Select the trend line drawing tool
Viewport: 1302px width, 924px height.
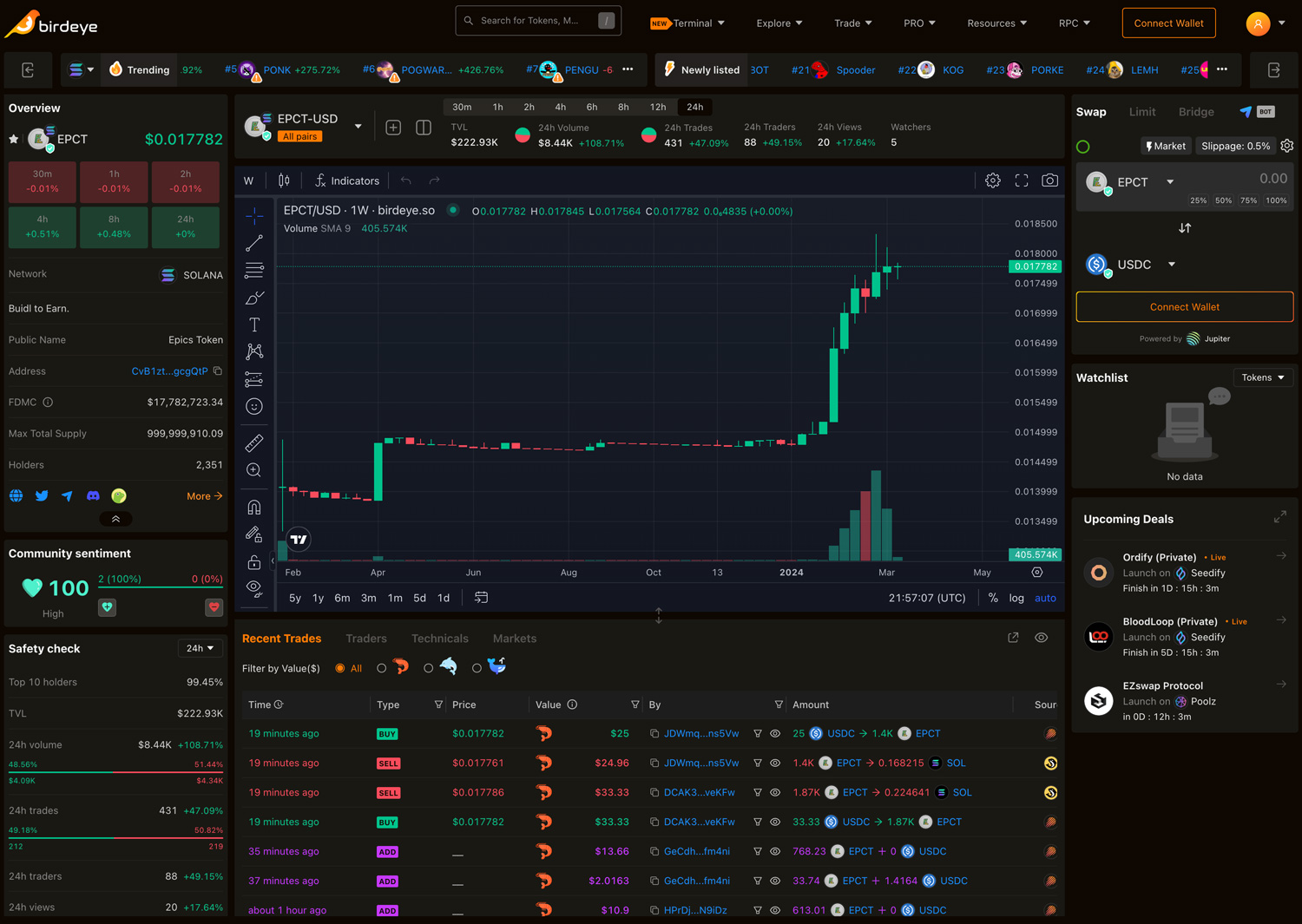tap(253, 243)
